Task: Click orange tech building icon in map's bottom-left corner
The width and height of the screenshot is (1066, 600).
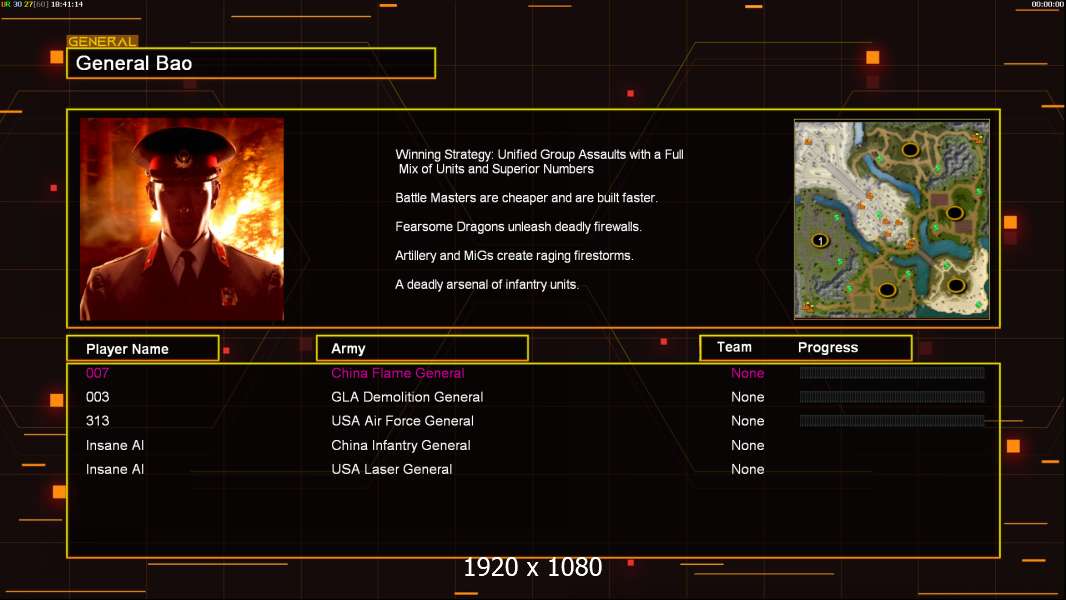Action: 808,308
